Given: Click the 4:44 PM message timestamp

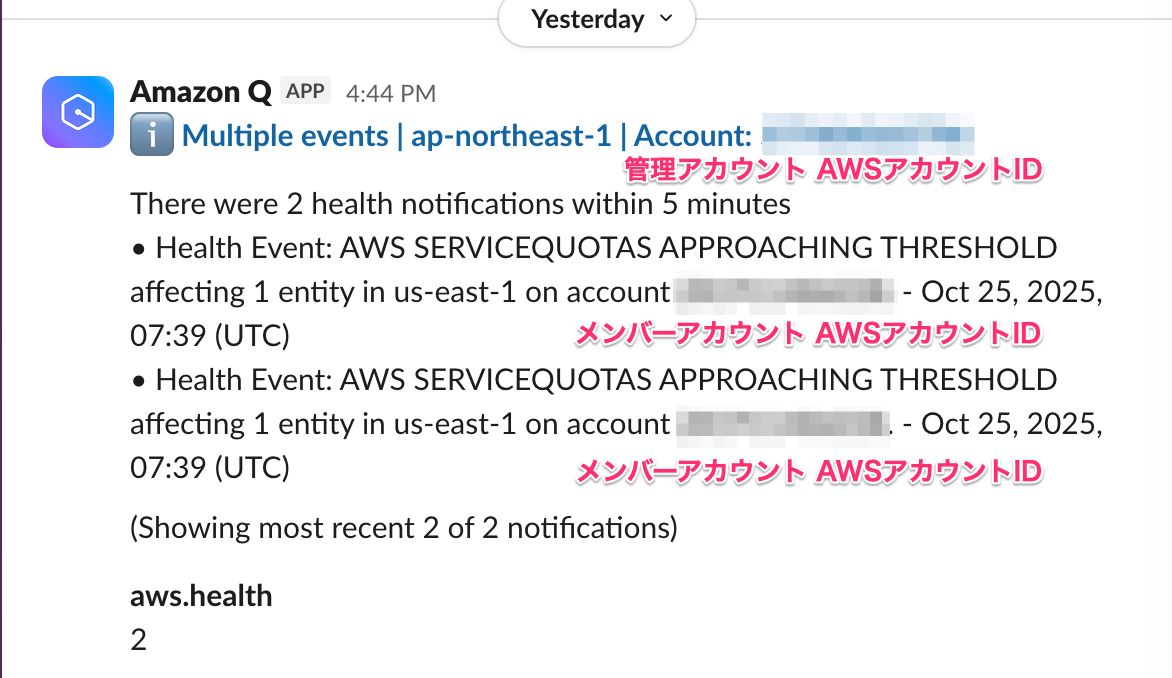Looking at the screenshot, I should pos(390,93).
